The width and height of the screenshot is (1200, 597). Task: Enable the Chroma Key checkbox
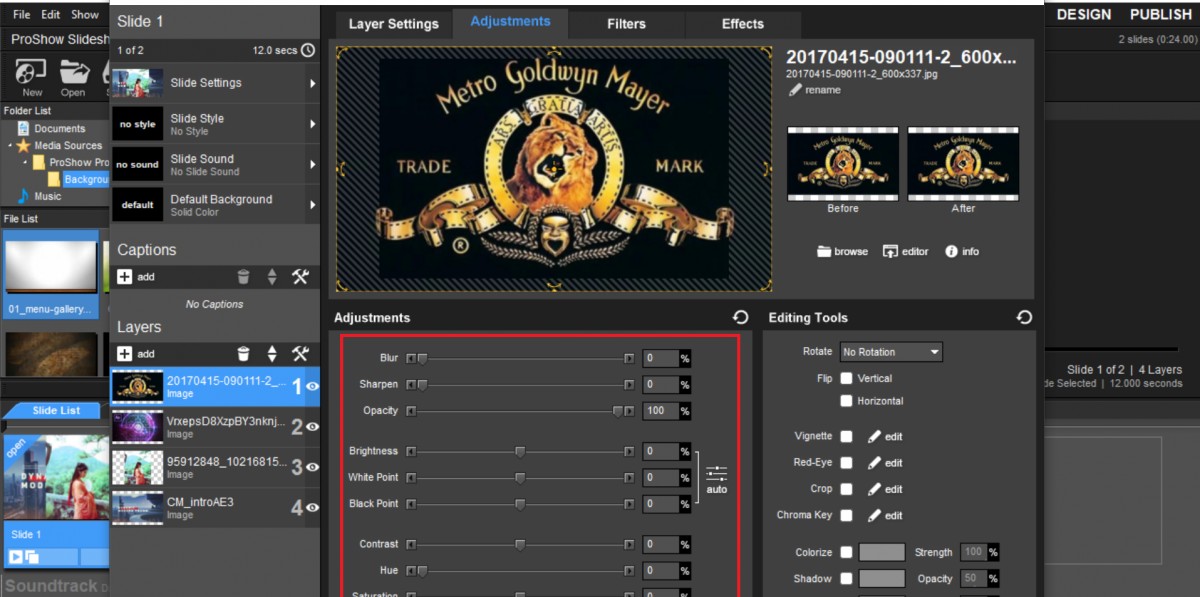846,515
